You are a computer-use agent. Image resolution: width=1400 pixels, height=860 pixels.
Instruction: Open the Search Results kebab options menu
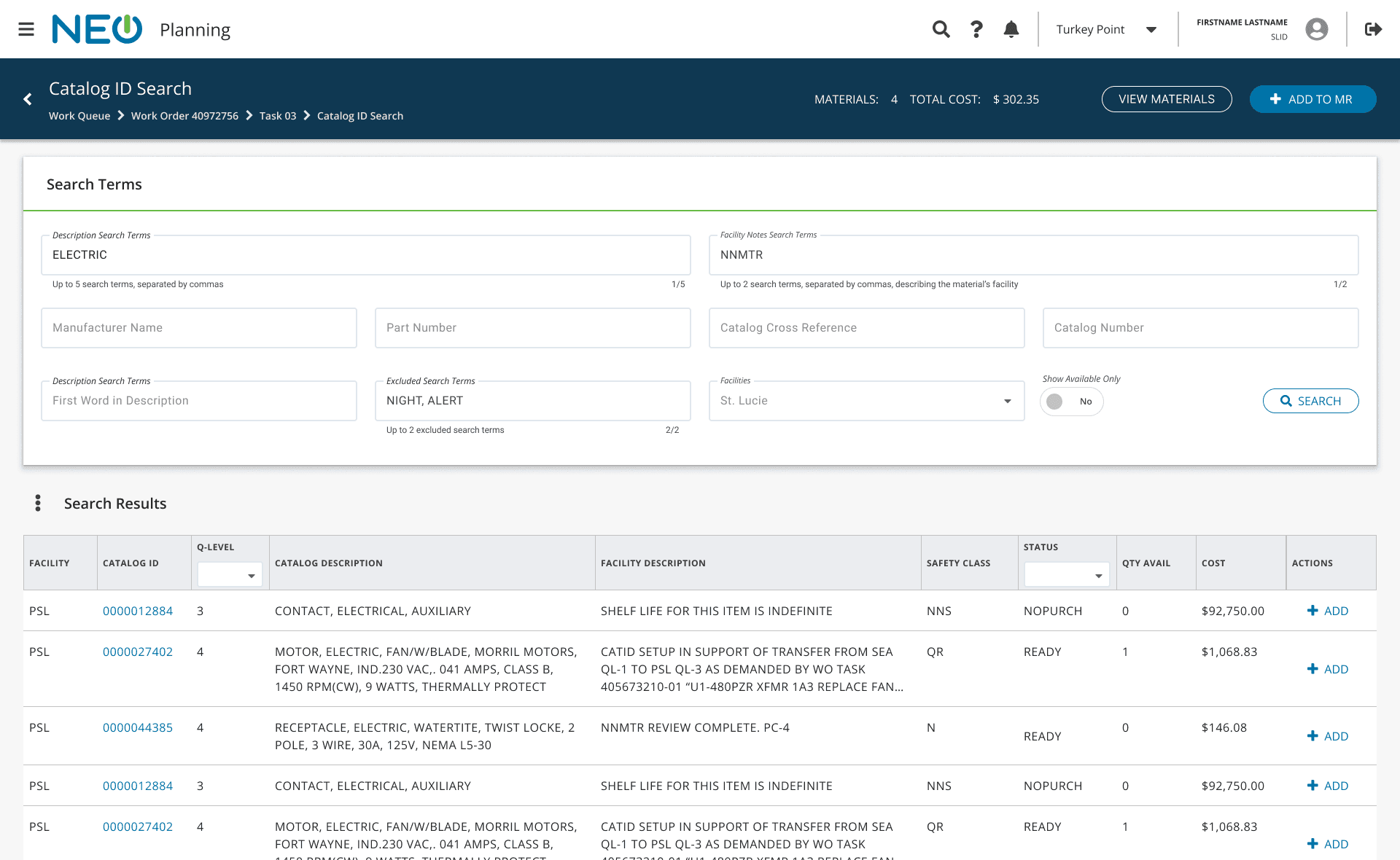(x=38, y=503)
